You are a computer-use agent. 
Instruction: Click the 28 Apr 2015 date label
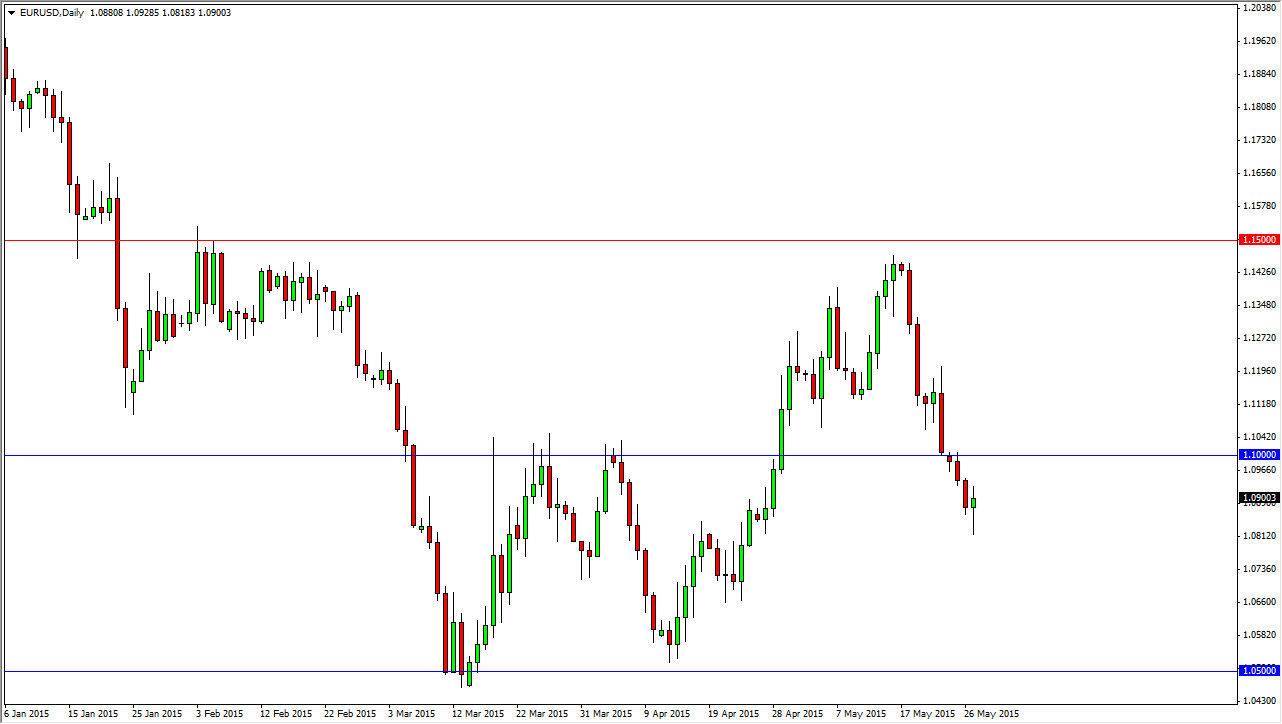click(x=796, y=714)
